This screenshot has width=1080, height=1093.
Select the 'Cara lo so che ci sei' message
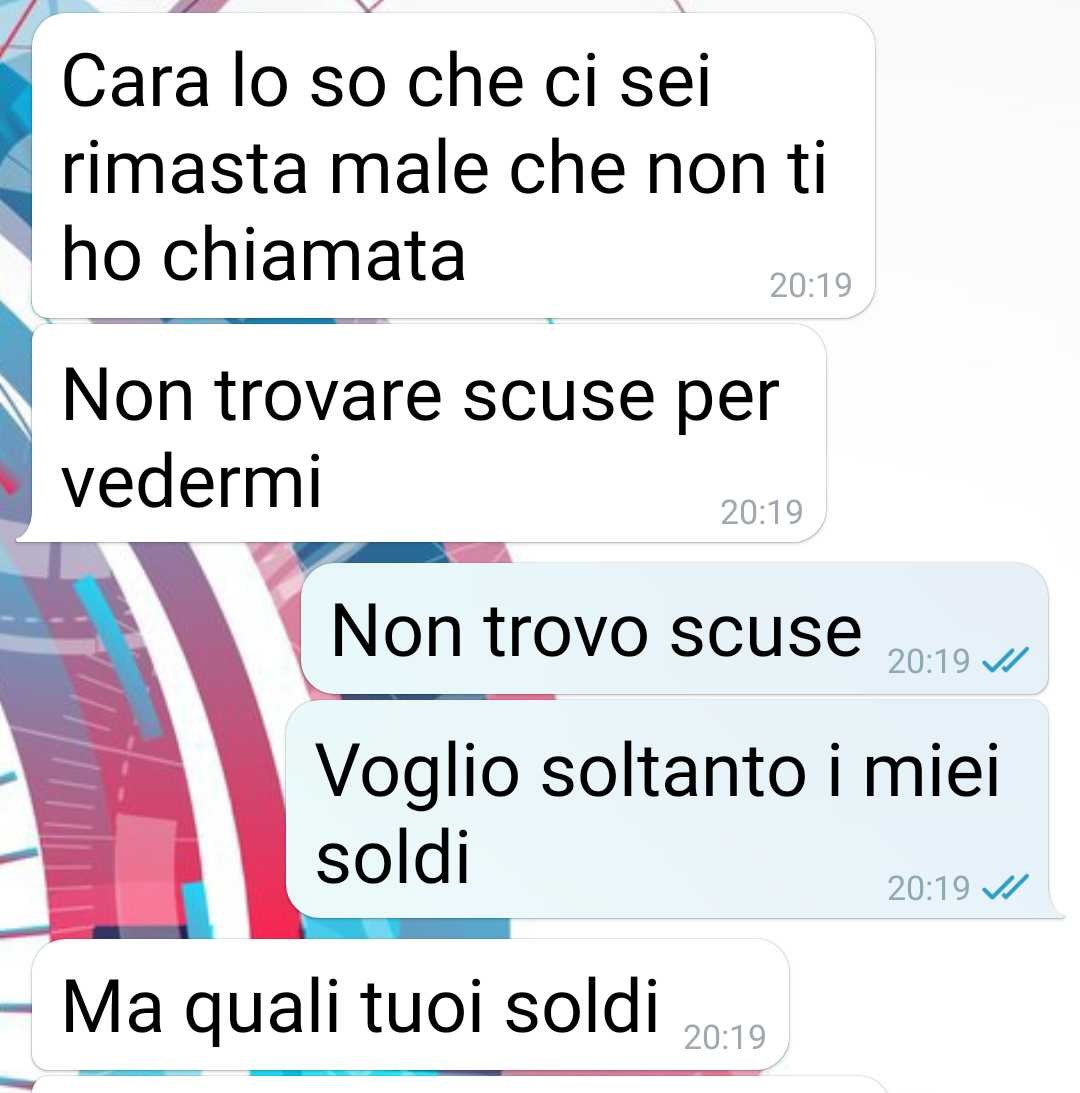[453, 166]
